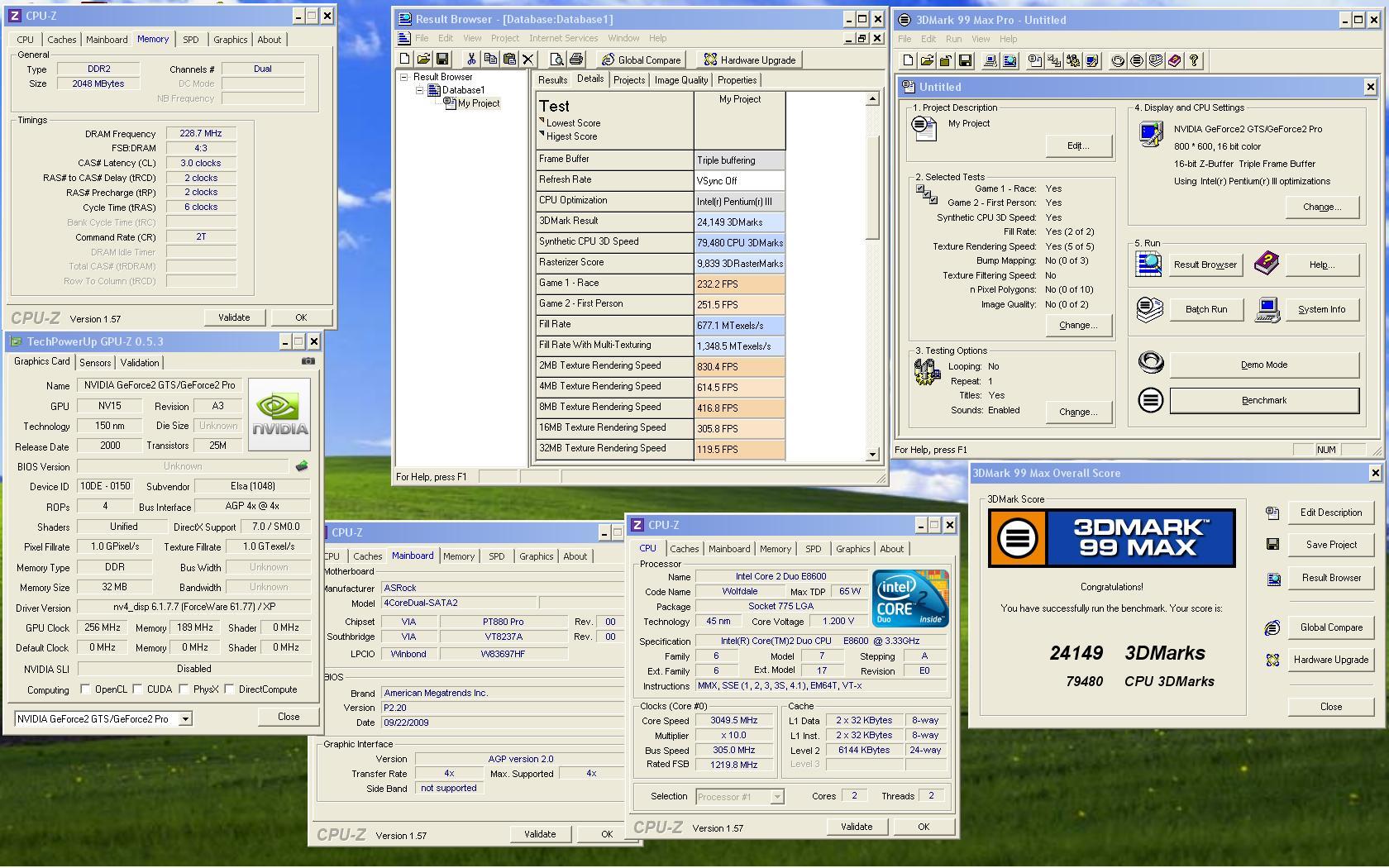
Task: Click Validate in the CPU-Z Memory window
Action: pos(234,317)
